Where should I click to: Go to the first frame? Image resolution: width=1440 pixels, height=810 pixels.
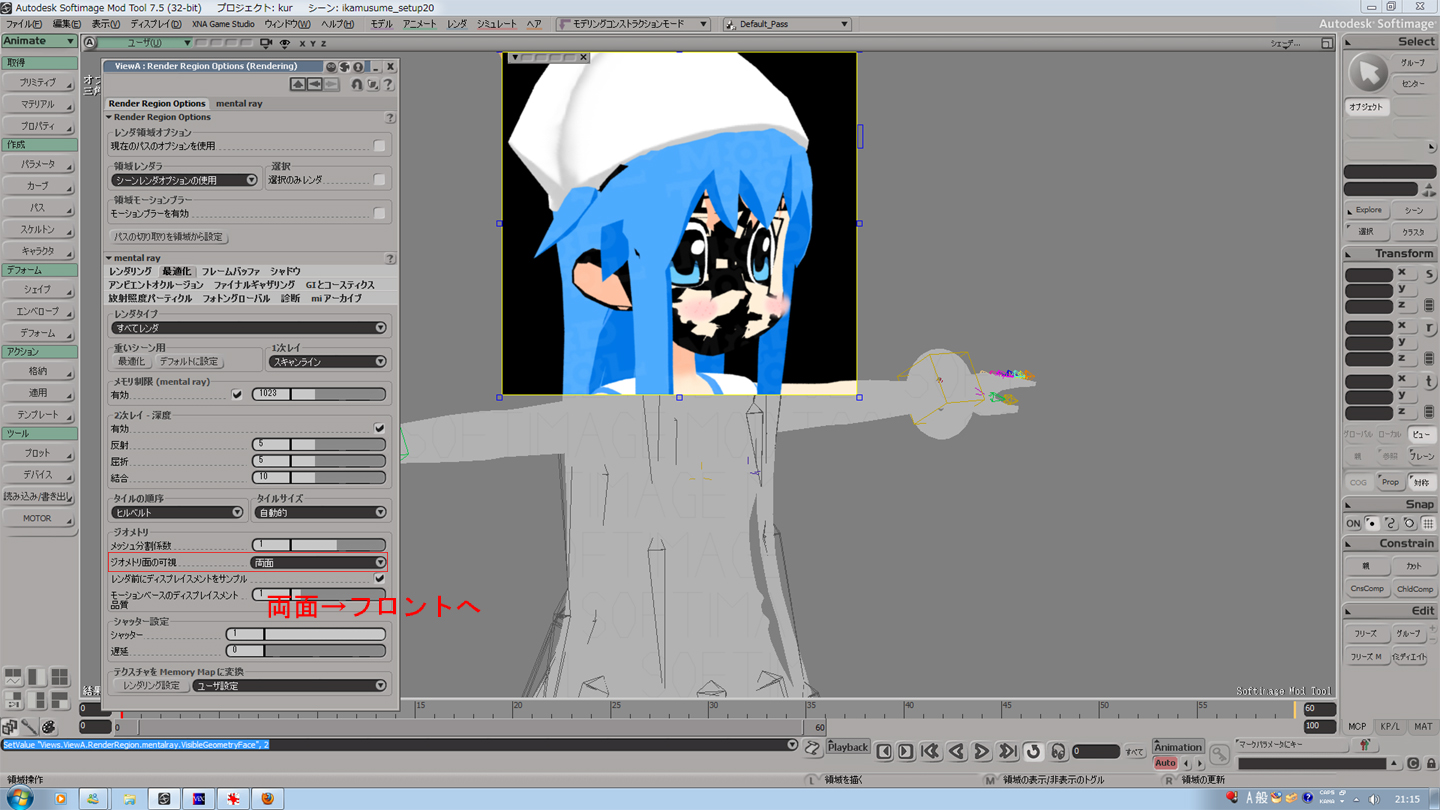(930, 751)
